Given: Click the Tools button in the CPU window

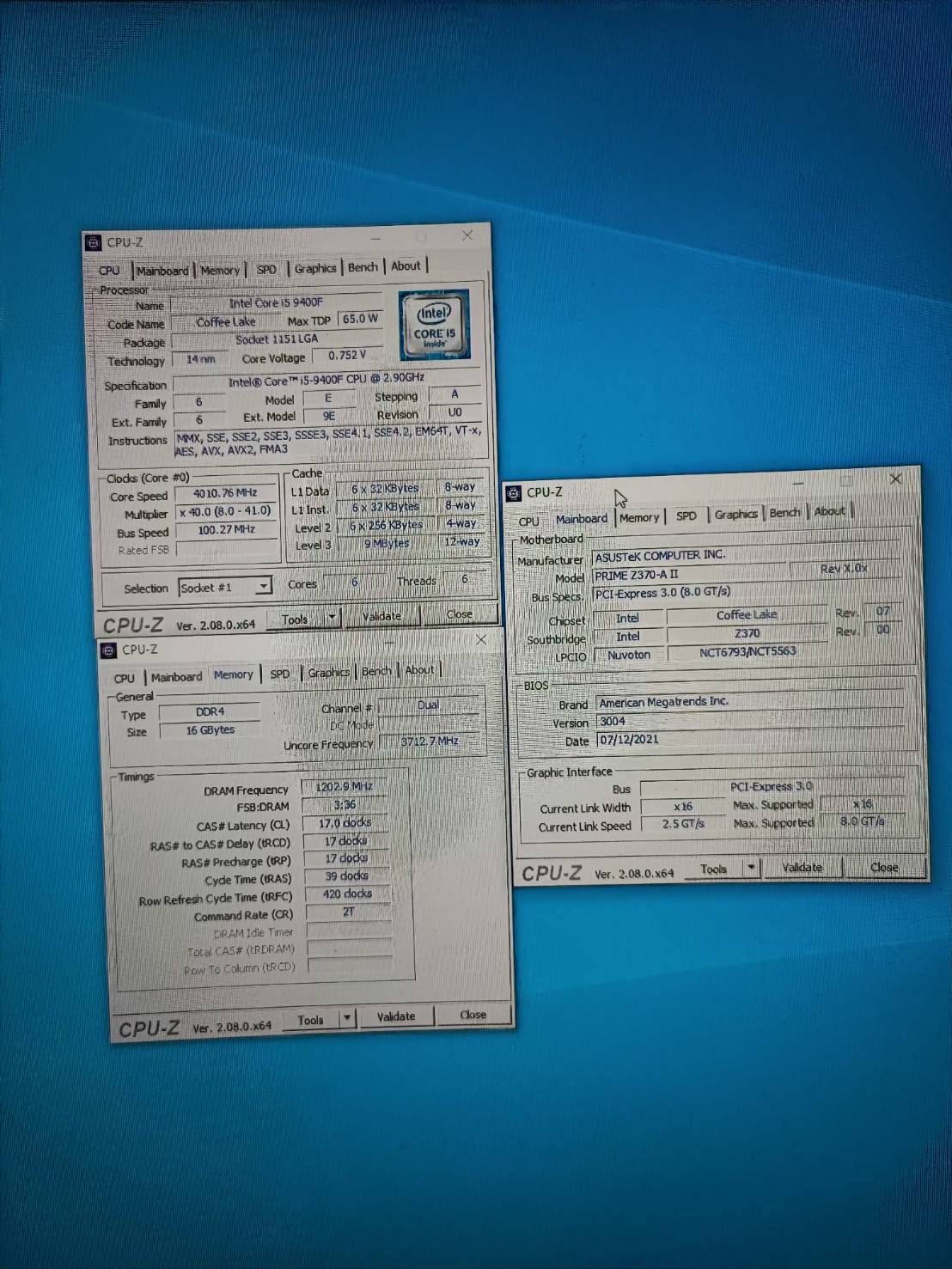Looking at the screenshot, I should [295, 619].
